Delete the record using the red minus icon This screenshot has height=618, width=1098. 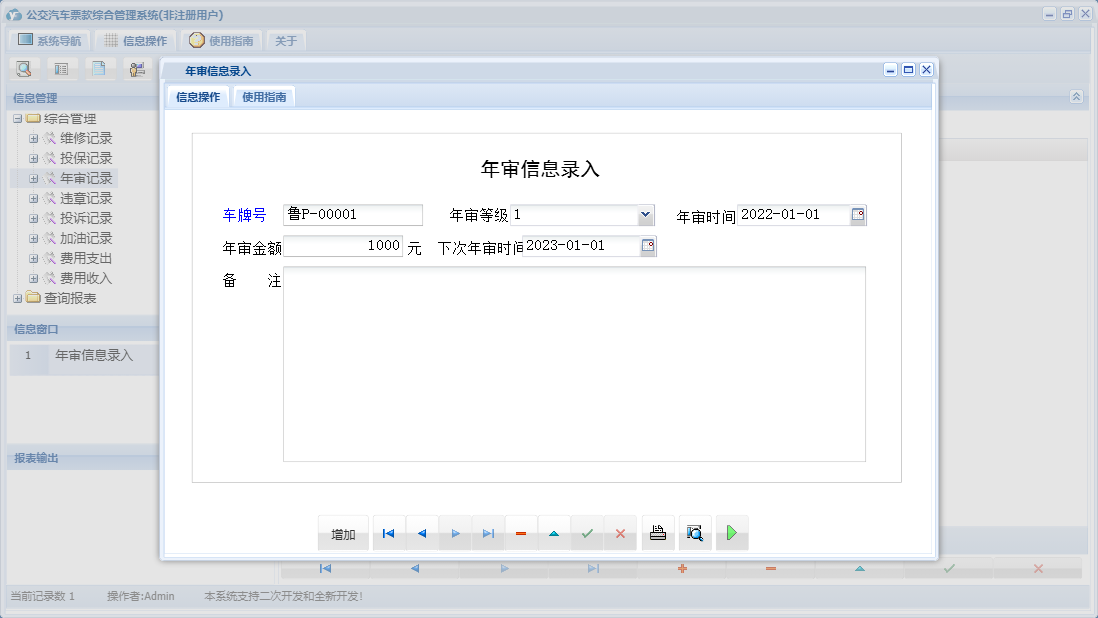coord(520,533)
